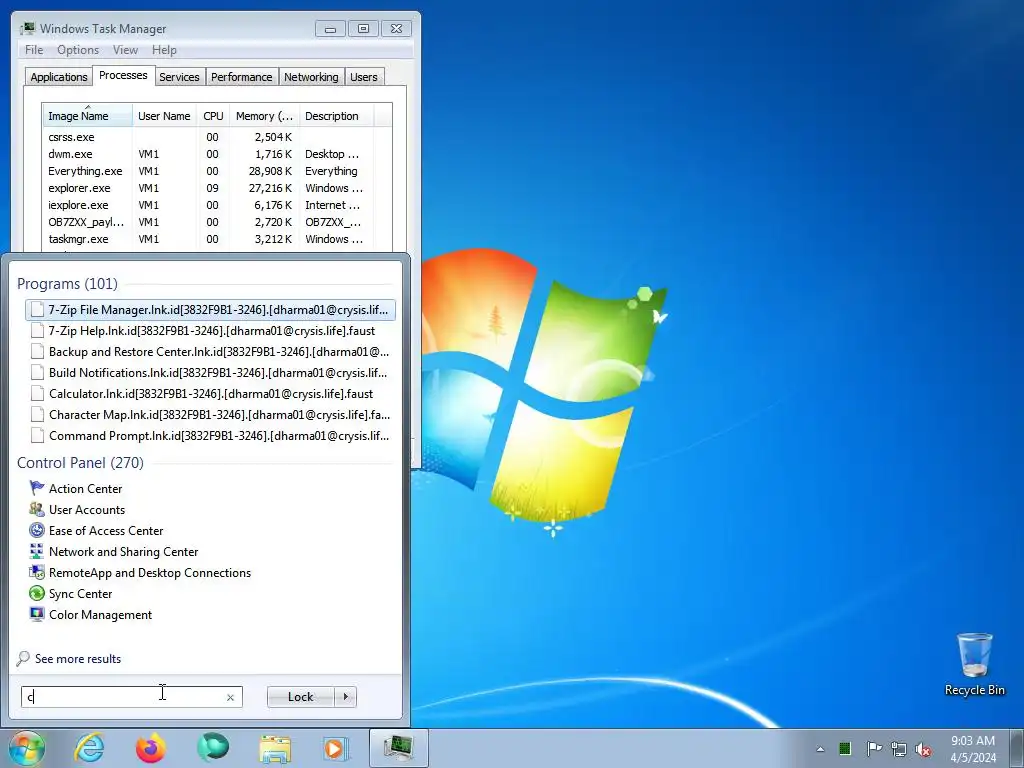Open See more results link
Screen dimensions: 1024x768
(x=78, y=659)
